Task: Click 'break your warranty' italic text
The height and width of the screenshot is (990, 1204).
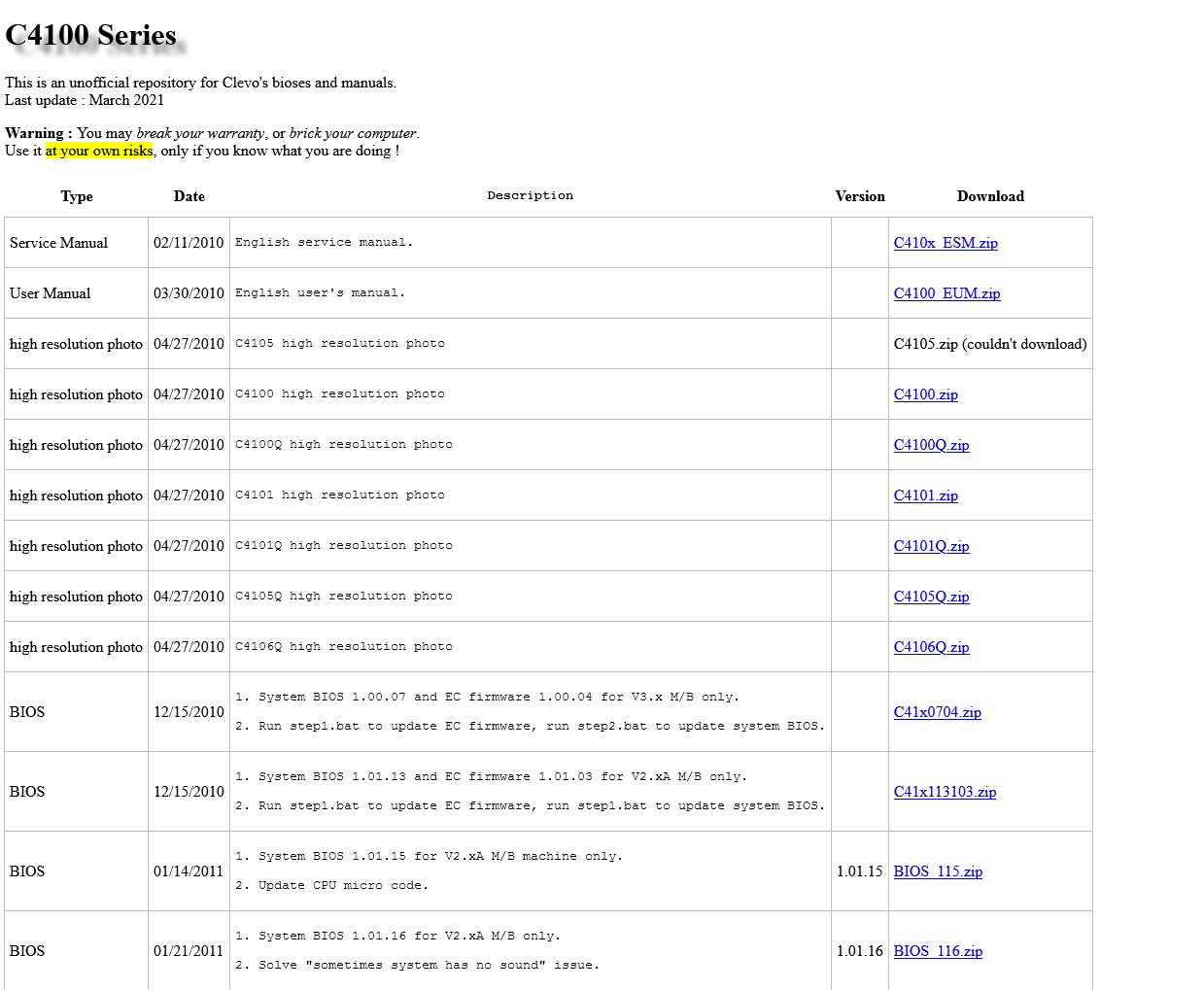Action: coord(200,133)
